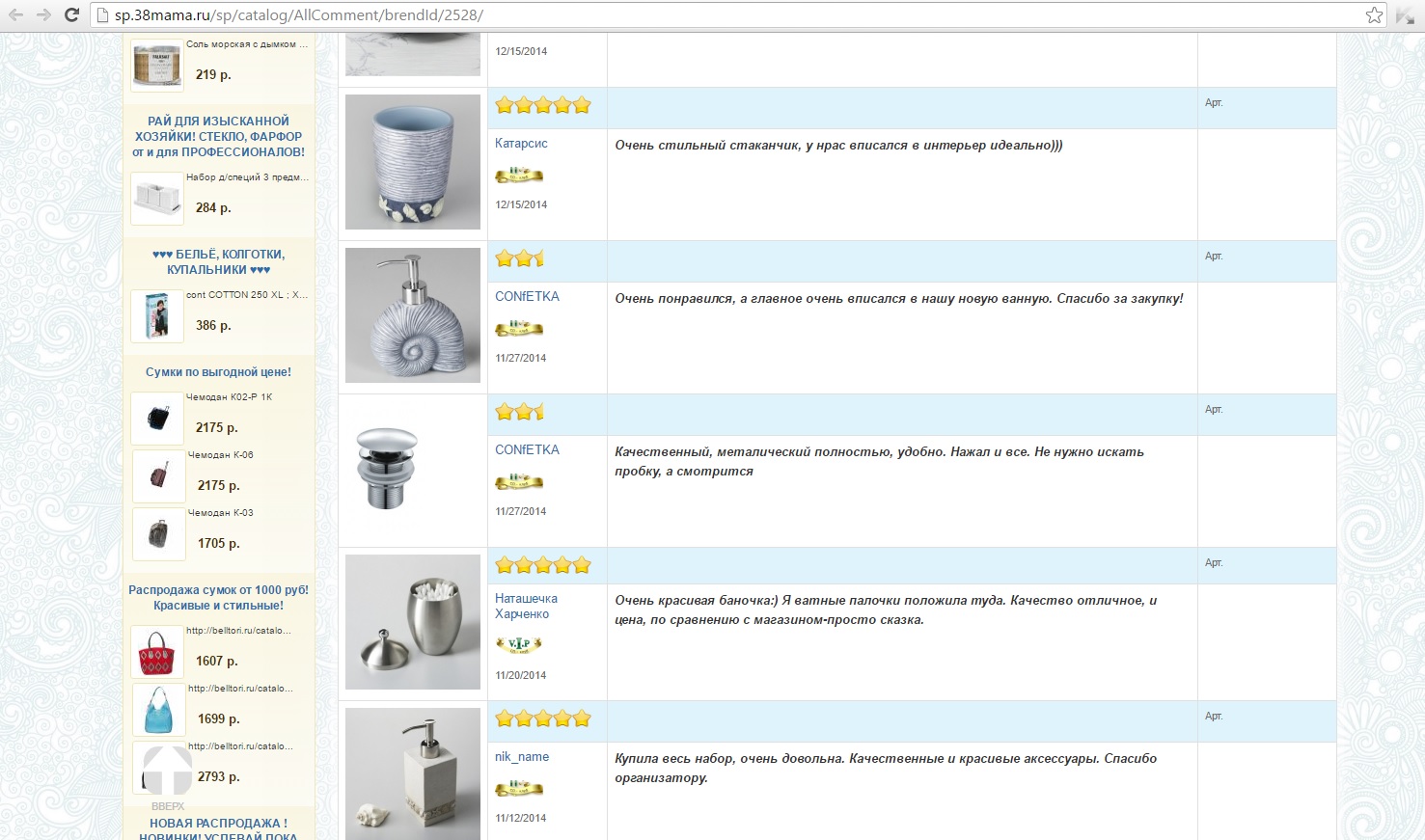Open the snail shell soap dispenser image

413,315
